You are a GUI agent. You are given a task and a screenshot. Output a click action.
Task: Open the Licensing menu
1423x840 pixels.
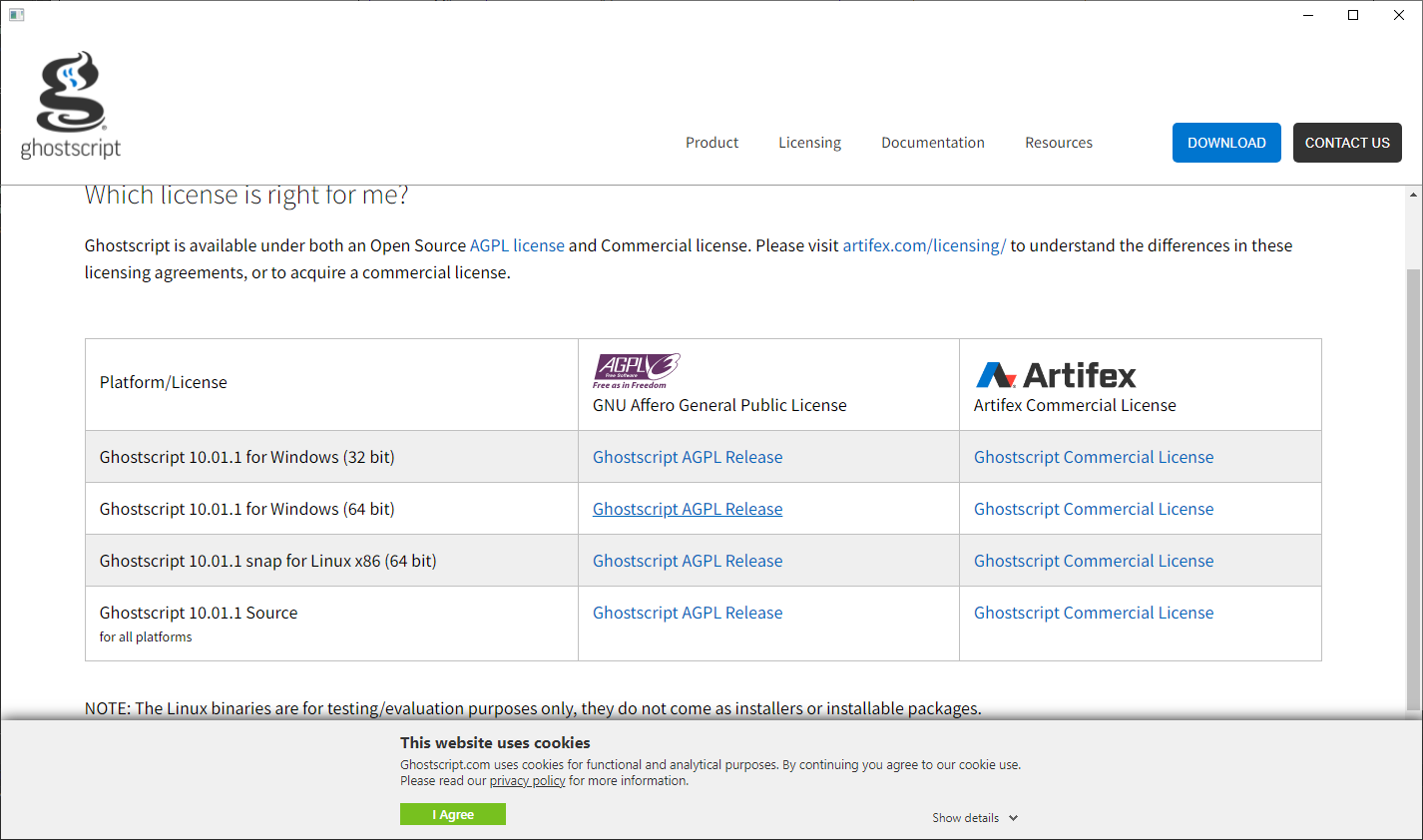809,143
